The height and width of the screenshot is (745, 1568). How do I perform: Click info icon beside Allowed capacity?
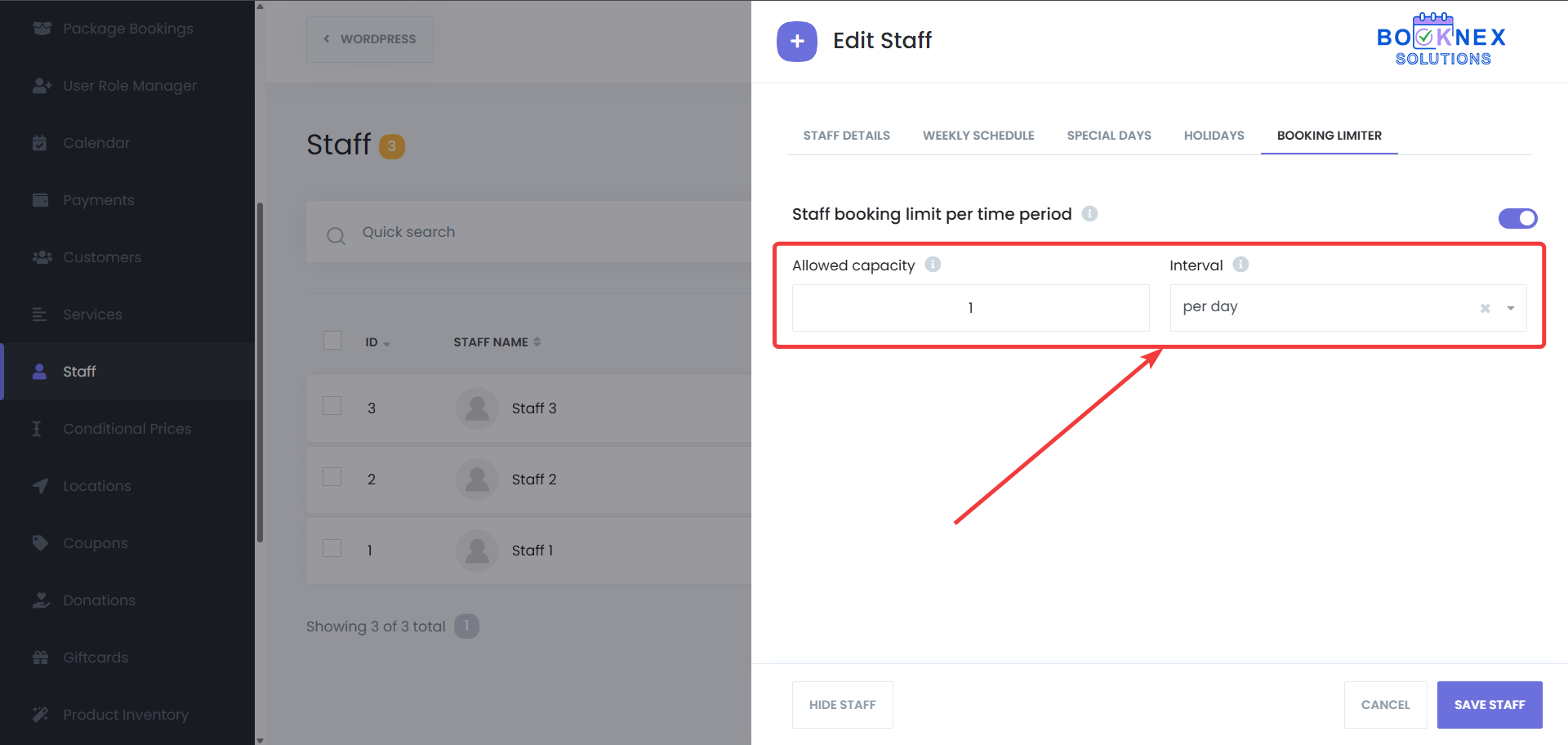[x=933, y=265]
